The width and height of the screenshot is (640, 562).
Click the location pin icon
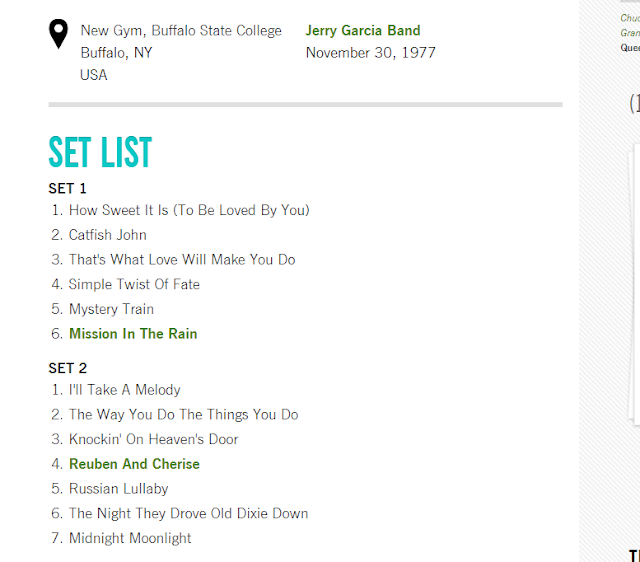[59, 35]
